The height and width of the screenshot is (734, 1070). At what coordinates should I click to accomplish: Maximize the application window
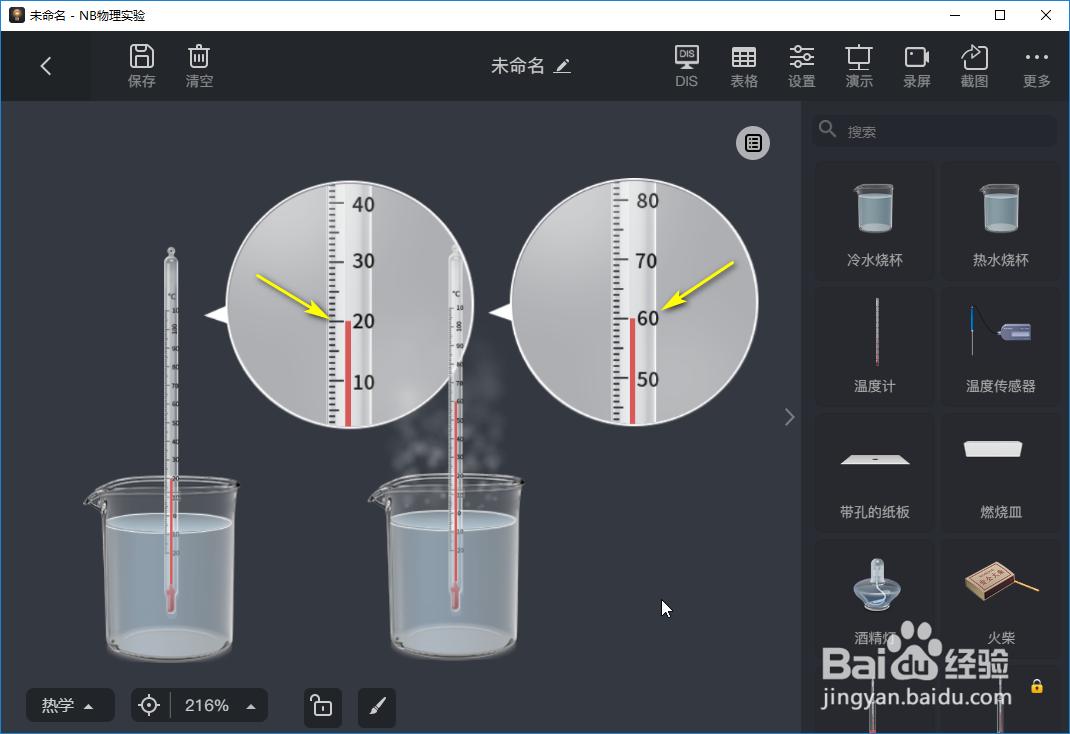click(x=1000, y=15)
